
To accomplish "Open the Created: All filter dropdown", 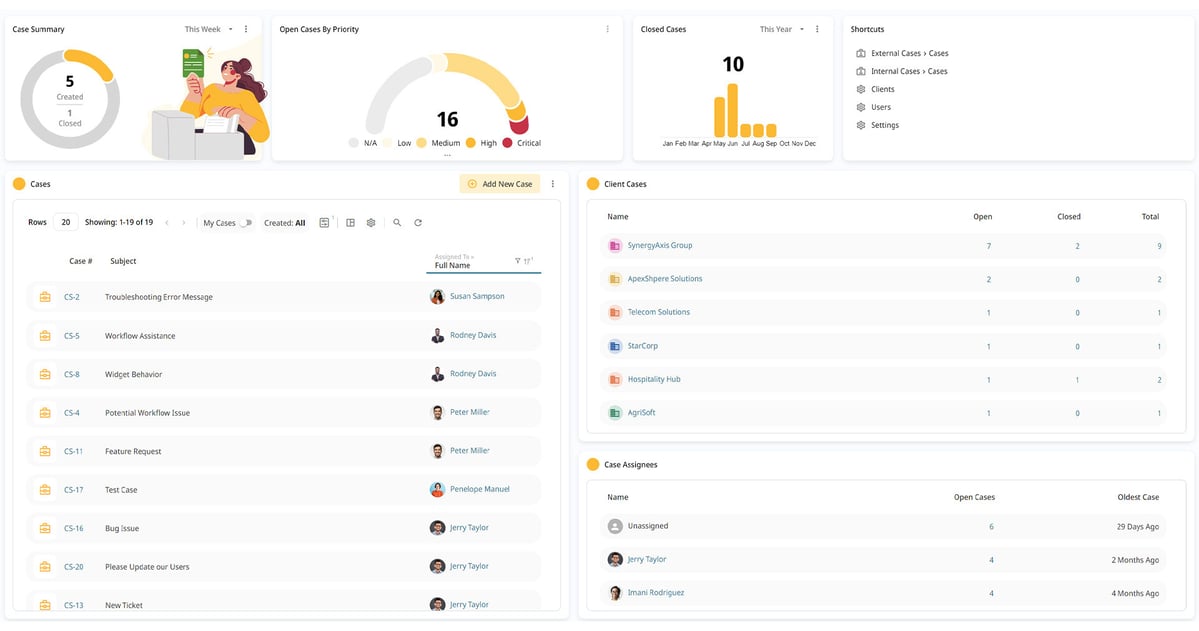I will 285,223.
